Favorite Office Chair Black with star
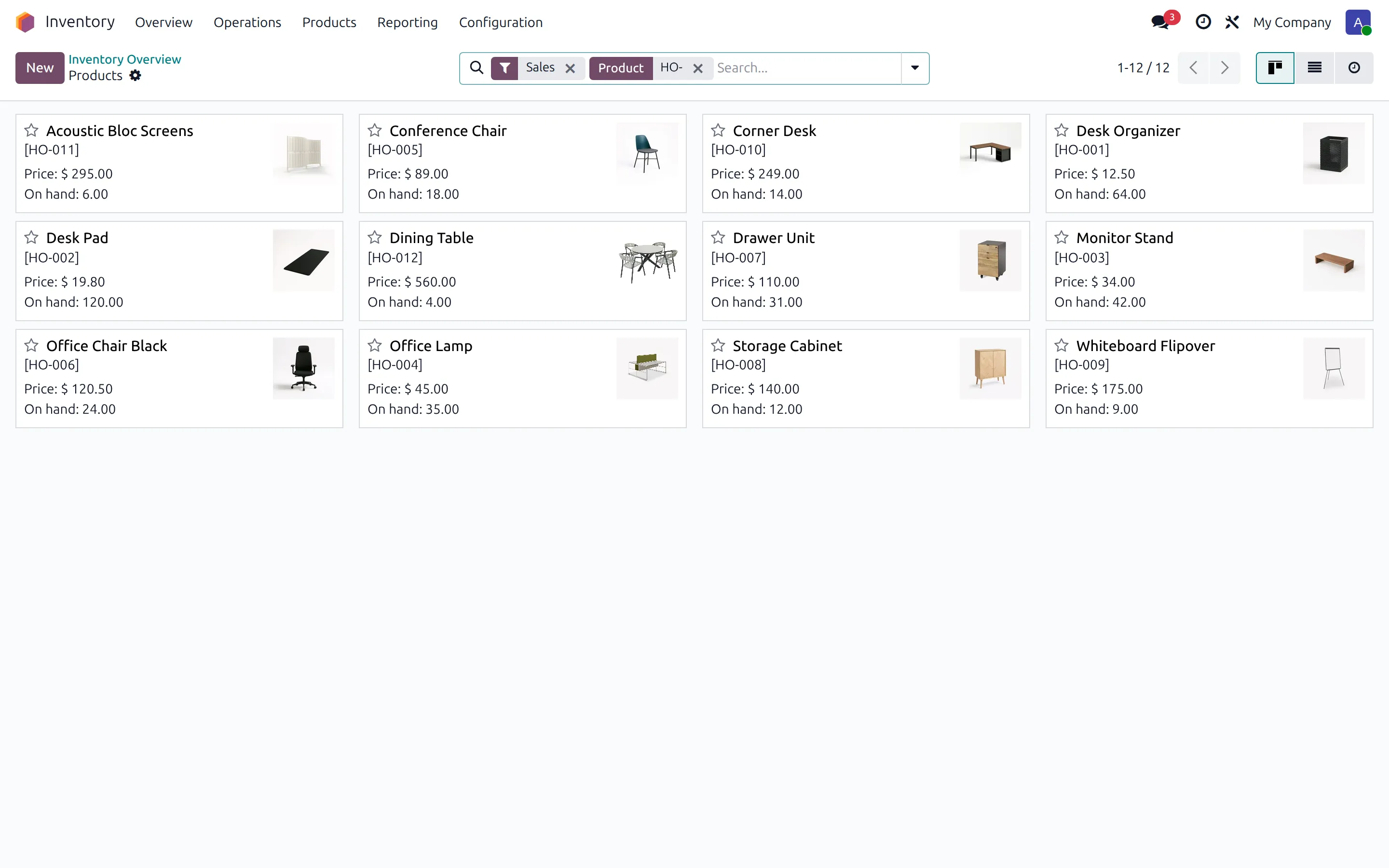Viewport: 1389px width, 868px height. click(31, 345)
